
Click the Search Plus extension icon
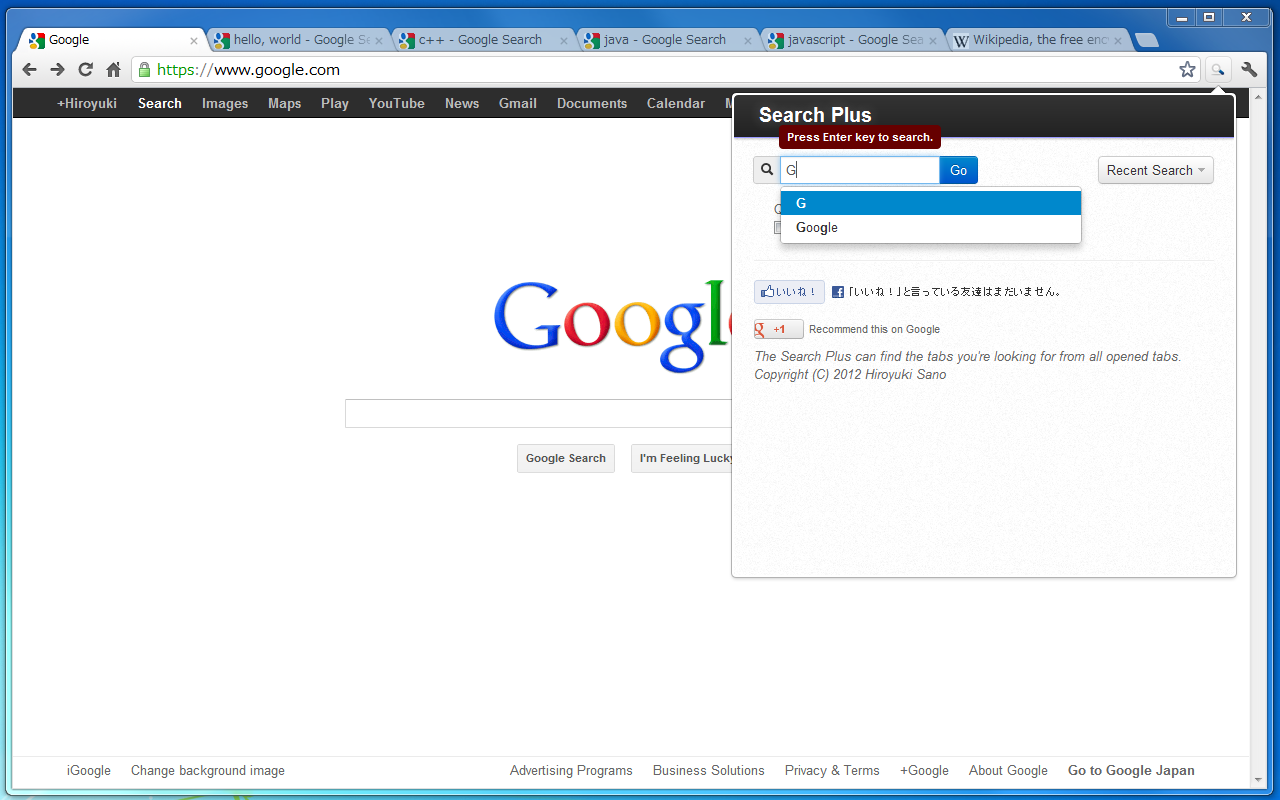point(1218,69)
